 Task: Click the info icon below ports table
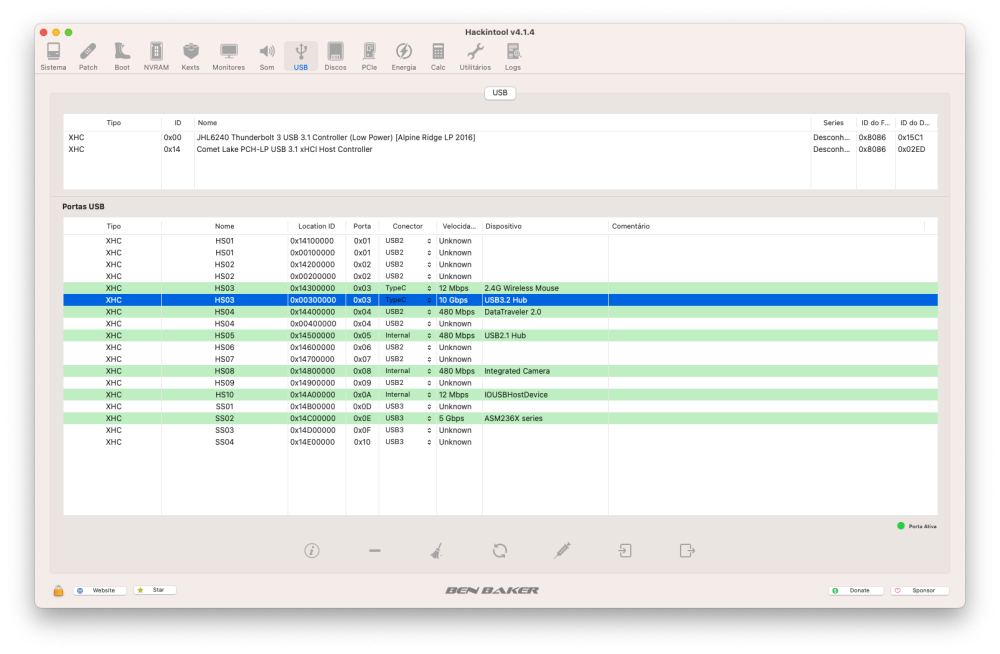pyautogui.click(x=312, y=551)
